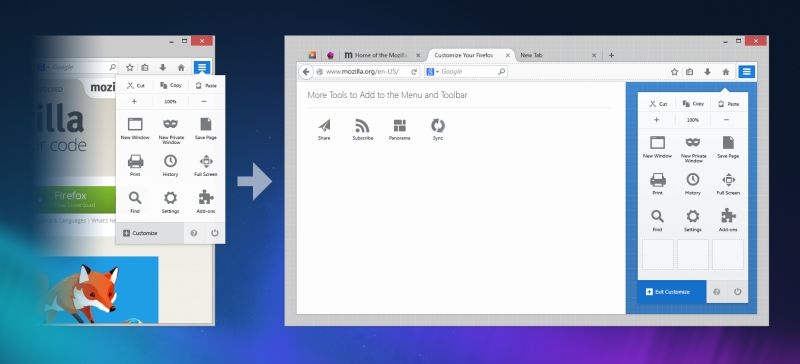Click the Sync arrows icon
This screenshot has width=800, height=364.
(x=438, y=126)
